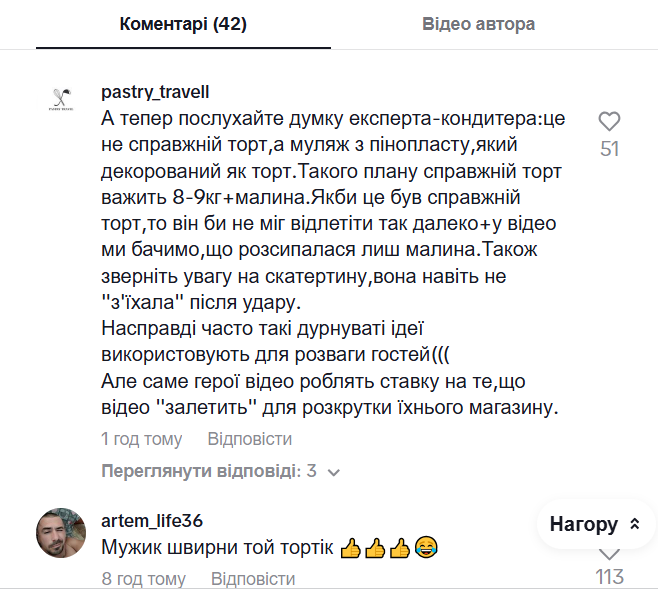Viewport: 658px width, 600px height.
Task: Expand the 3 replies under pastry_travell's comment
Action: pyautogui.click(x=209, y=471)
